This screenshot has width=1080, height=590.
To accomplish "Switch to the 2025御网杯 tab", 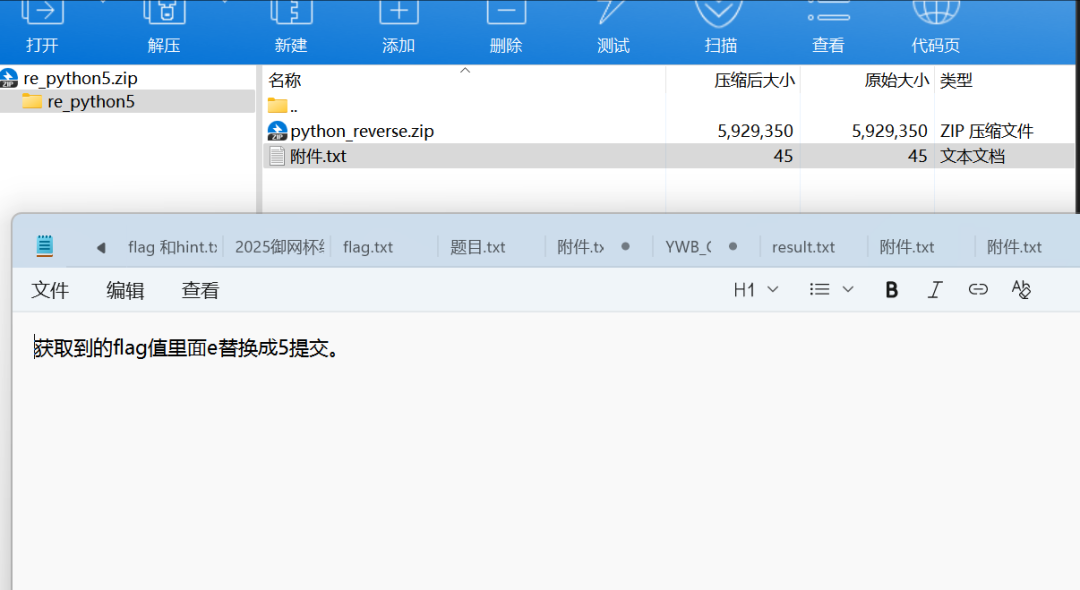I will pyautogui.click(x=279, y=247).
